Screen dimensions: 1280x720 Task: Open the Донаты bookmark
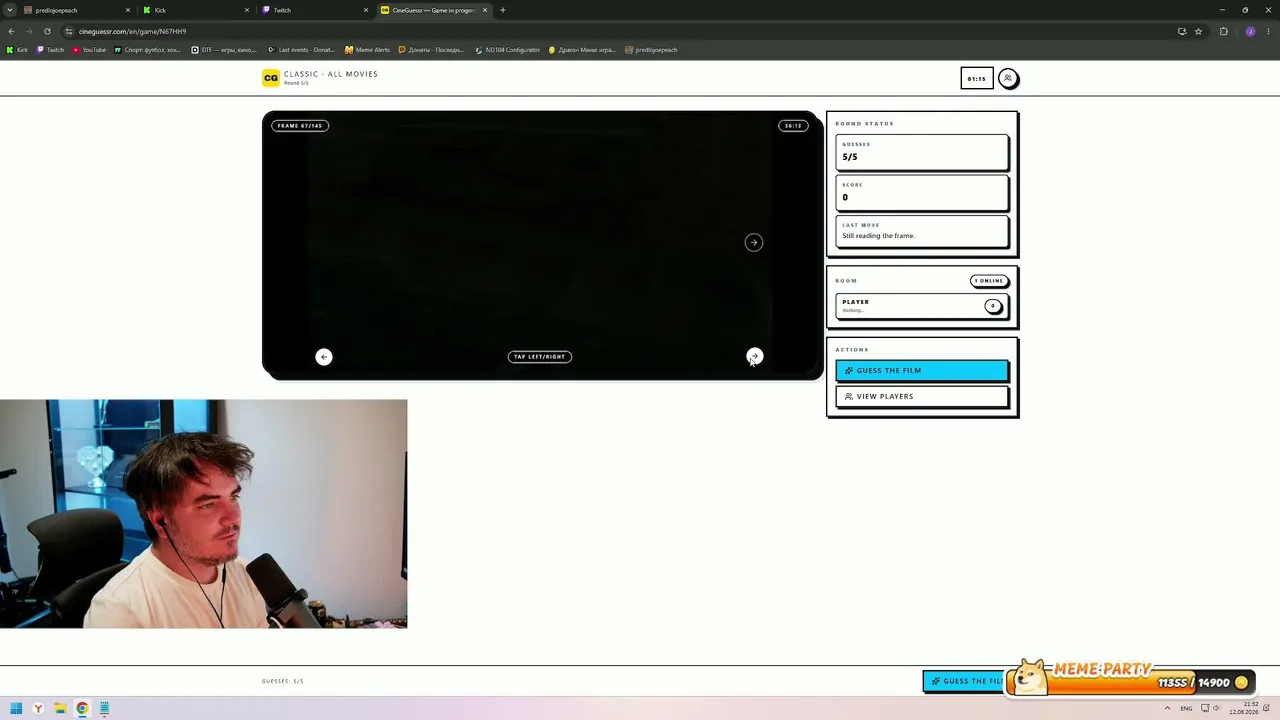(431, 50)
